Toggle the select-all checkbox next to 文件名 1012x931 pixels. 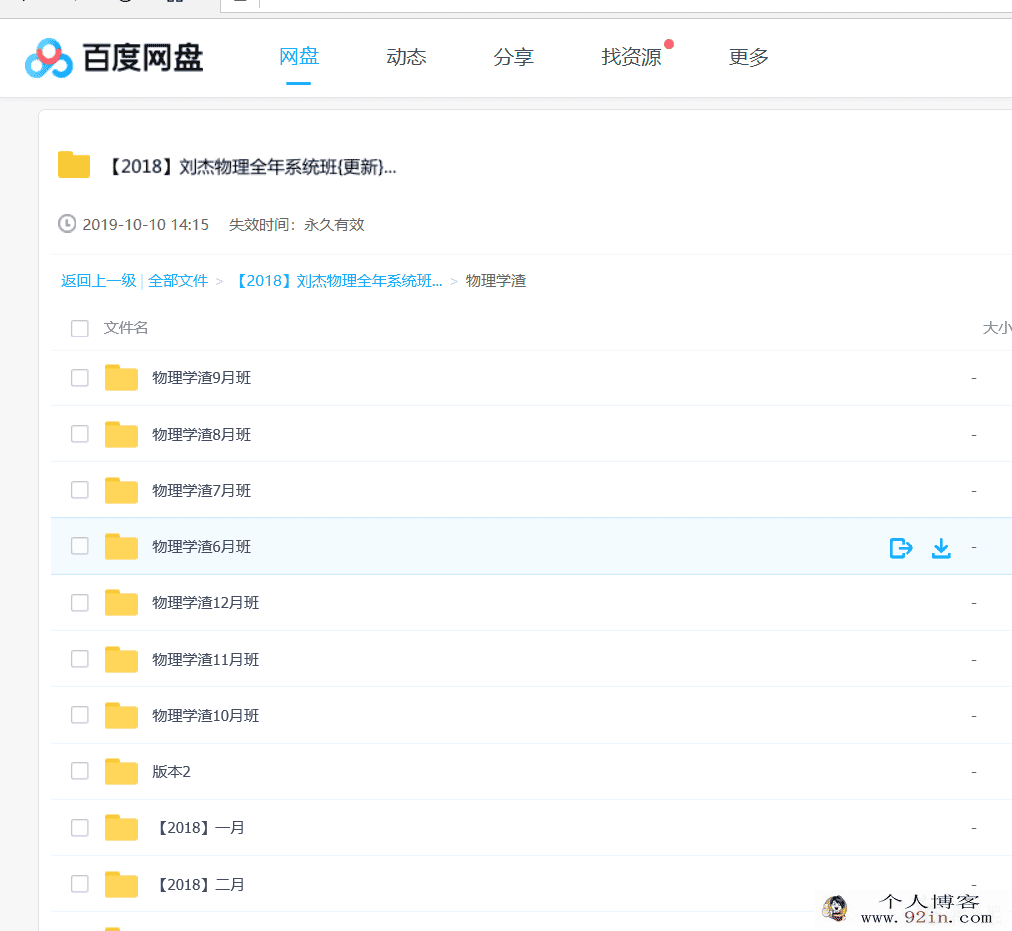click(79, 328)
